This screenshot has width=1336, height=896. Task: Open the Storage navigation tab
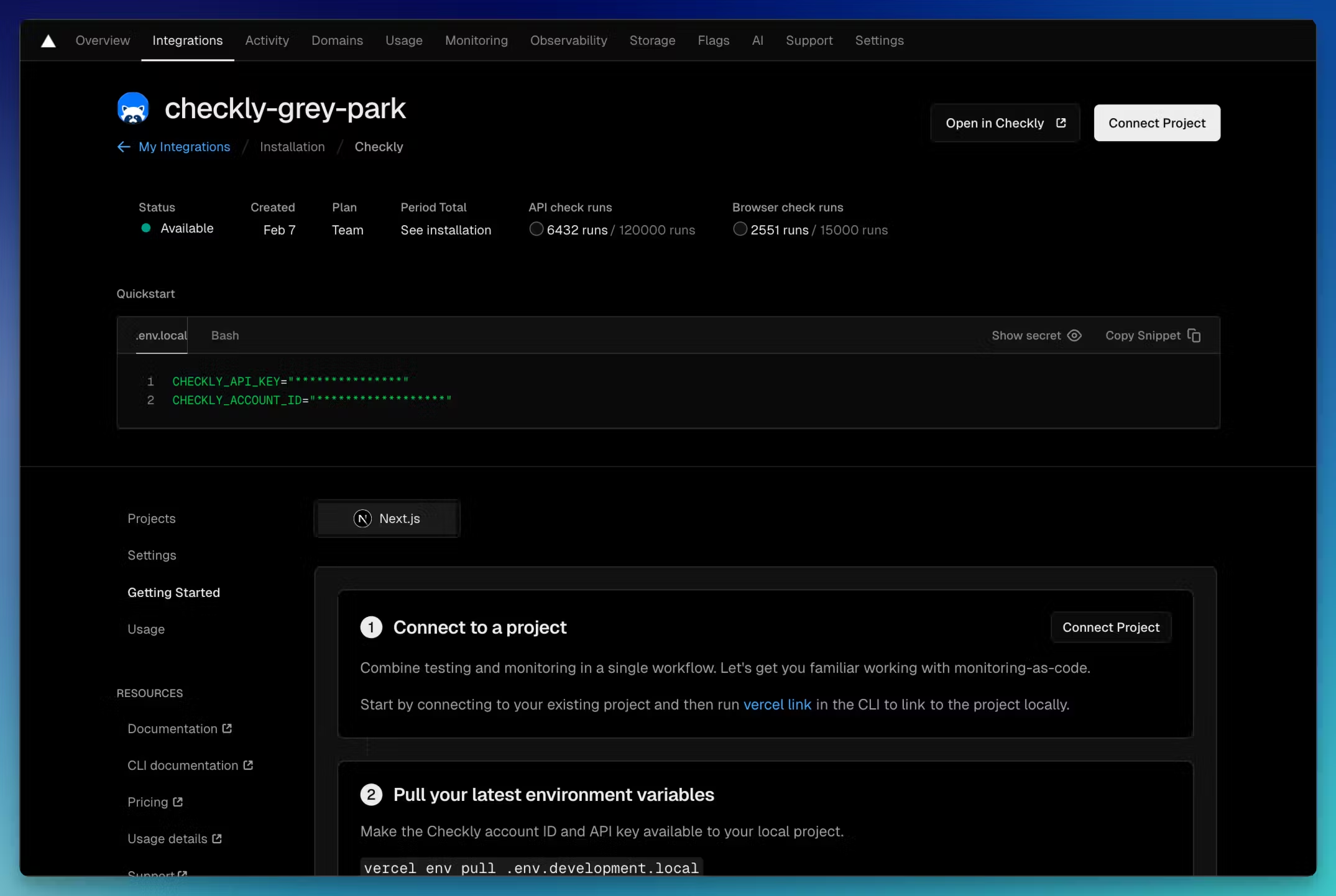(652, 40)
